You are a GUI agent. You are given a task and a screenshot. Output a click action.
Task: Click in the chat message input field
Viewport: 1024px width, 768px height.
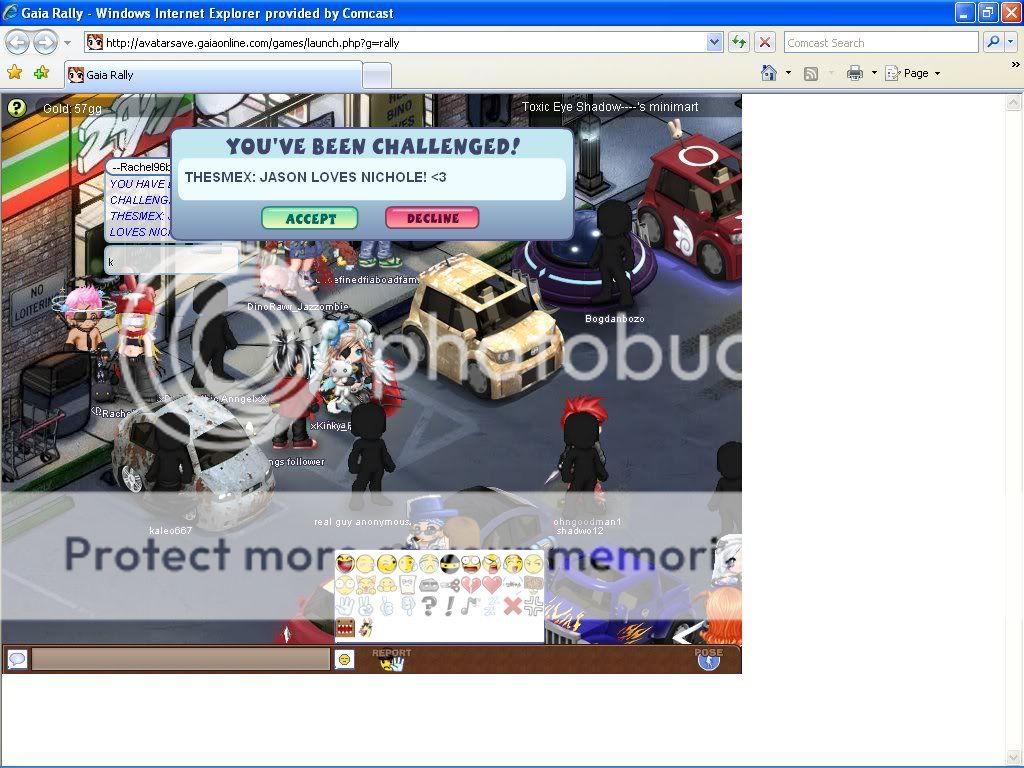coord(180,659)
